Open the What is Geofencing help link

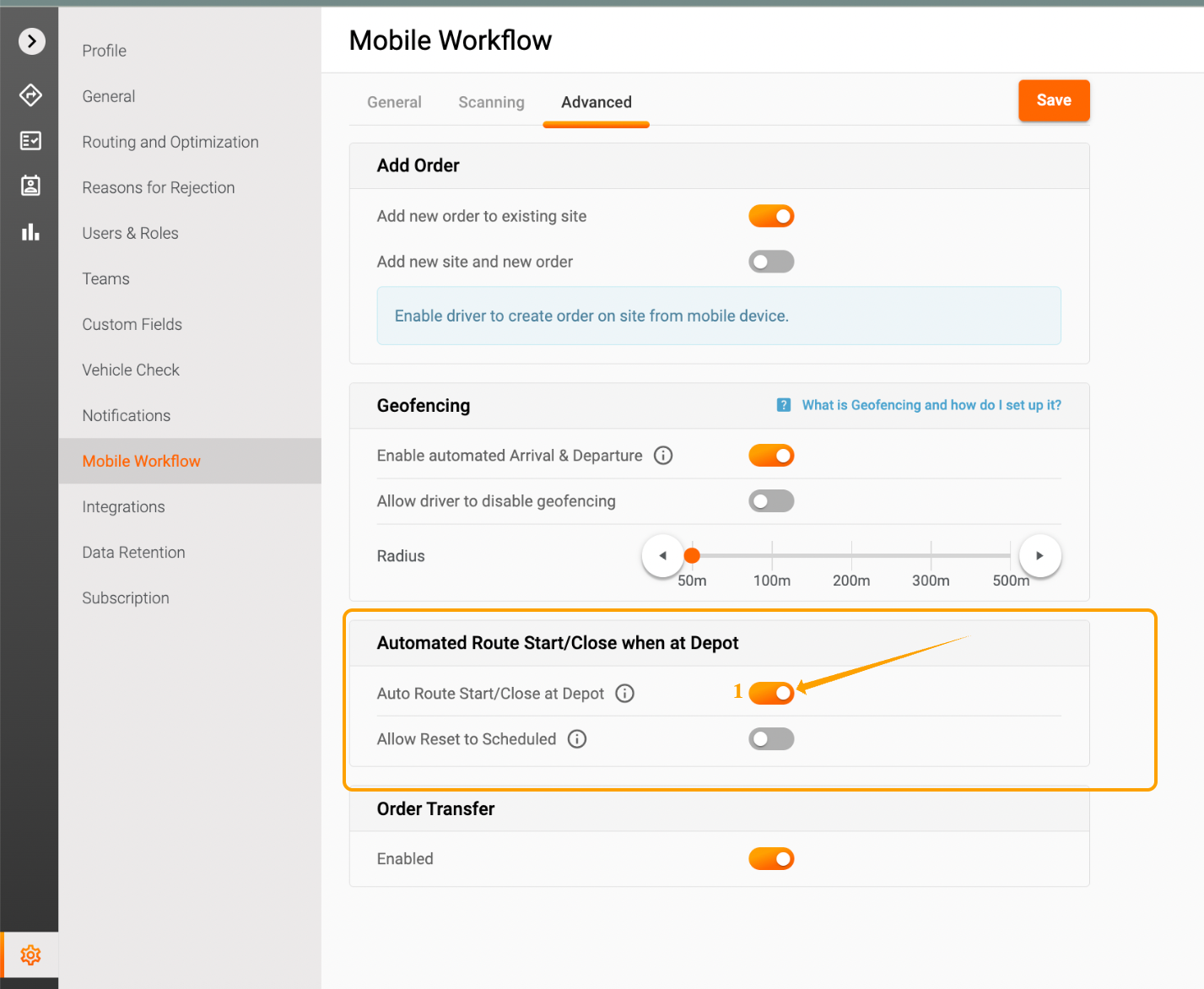(931, 405)
